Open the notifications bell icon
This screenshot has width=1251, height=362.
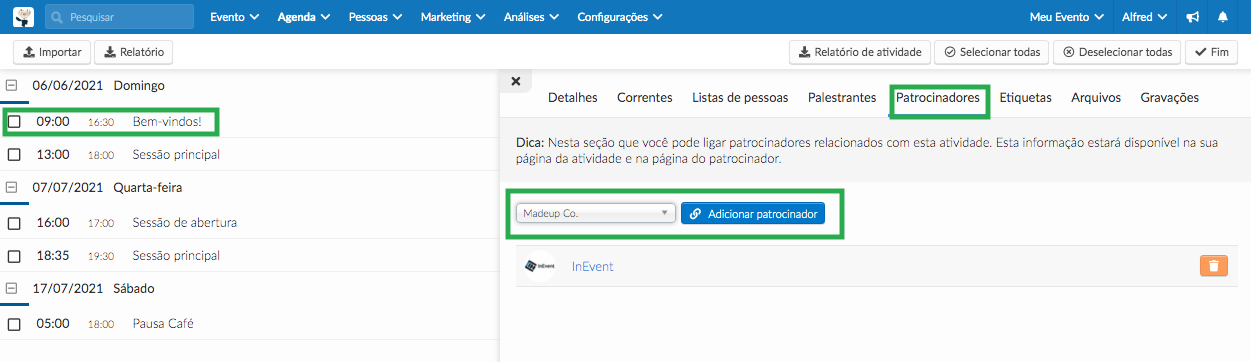coord(1224,17)
